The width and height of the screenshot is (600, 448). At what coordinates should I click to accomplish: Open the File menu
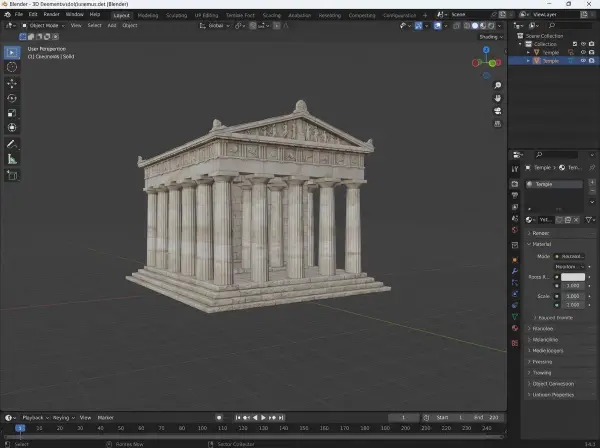(18, 15)
